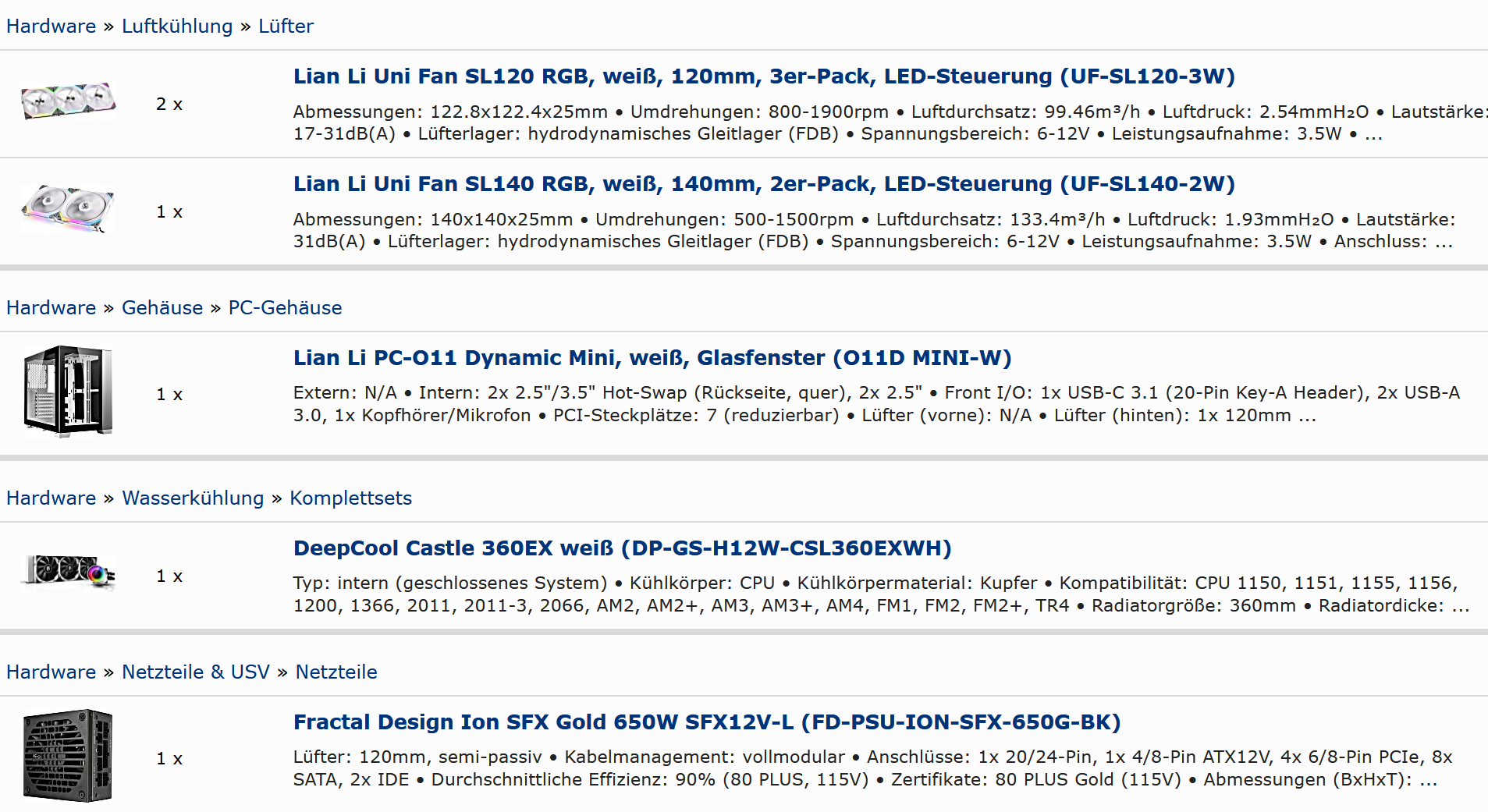1488x812 pixels.
Task: Open the Luftkühlung breadcrumb category
Action: click(177, 27)
